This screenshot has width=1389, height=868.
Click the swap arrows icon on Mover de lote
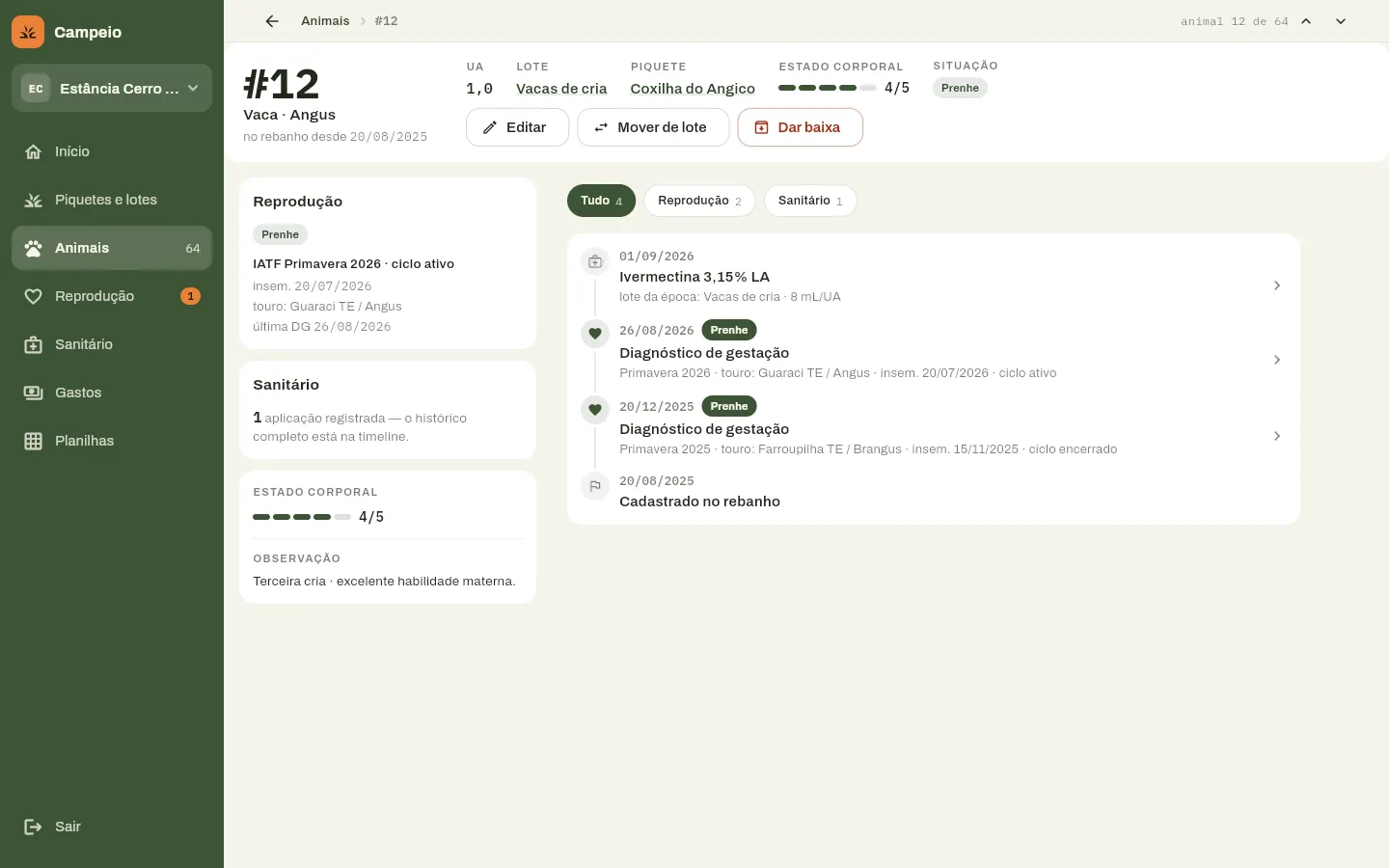(601, 127)
